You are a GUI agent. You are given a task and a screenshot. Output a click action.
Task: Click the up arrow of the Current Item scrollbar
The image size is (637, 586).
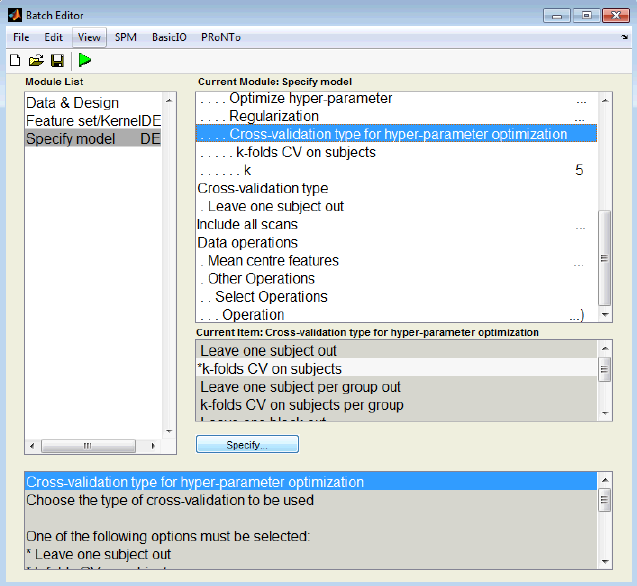click(x=605, y=348)
